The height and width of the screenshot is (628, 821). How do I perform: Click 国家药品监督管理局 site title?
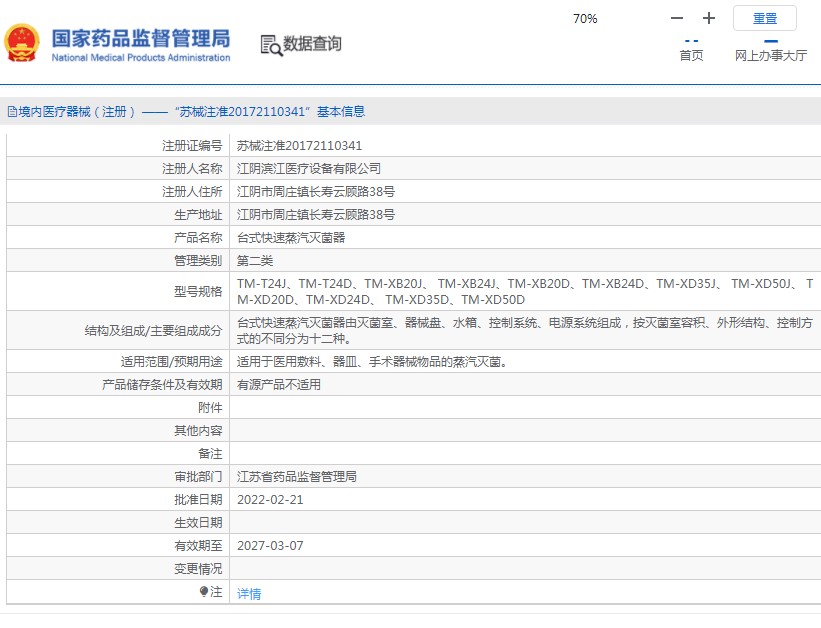click(x=140, y=39)
